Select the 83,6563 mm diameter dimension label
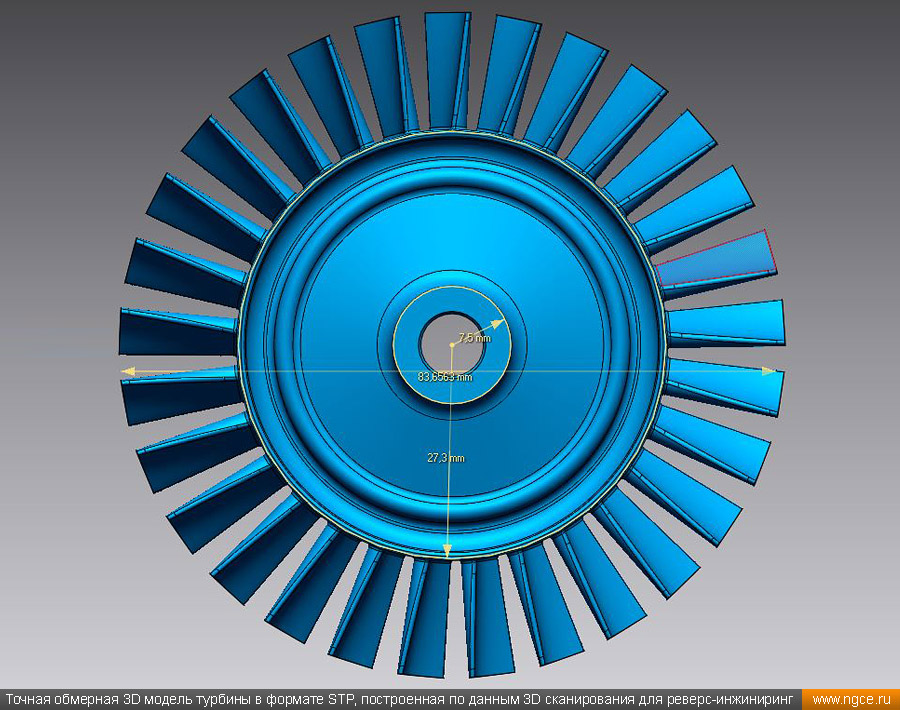900x710 pixels. (444, 377)
